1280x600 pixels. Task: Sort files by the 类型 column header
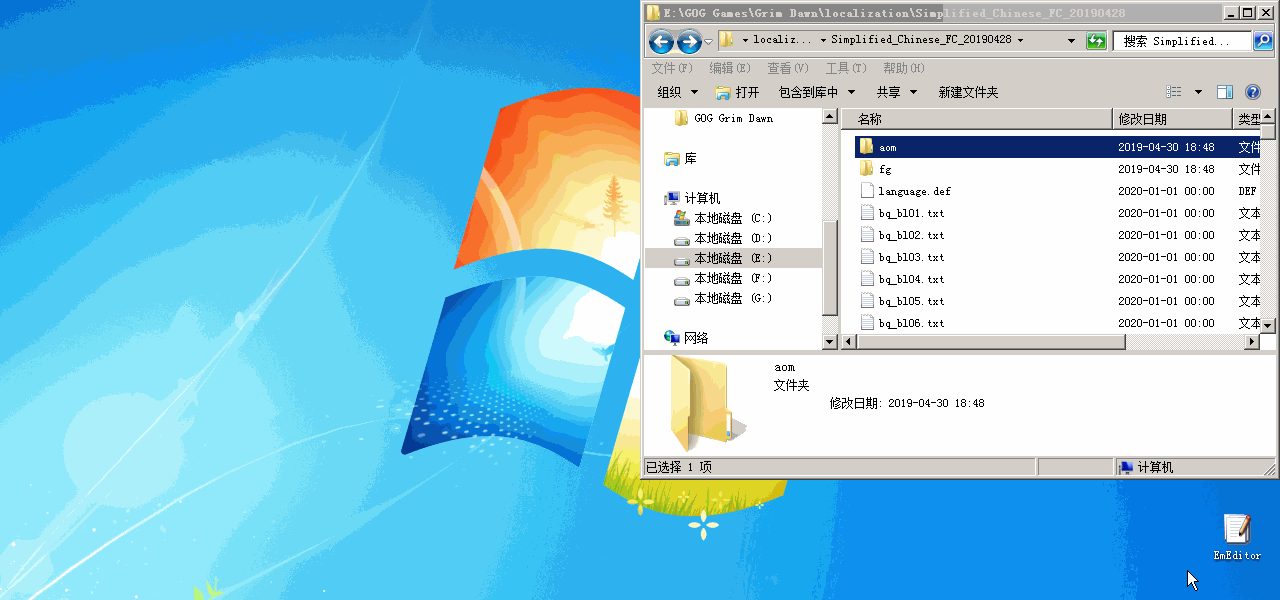point(1246,119)
